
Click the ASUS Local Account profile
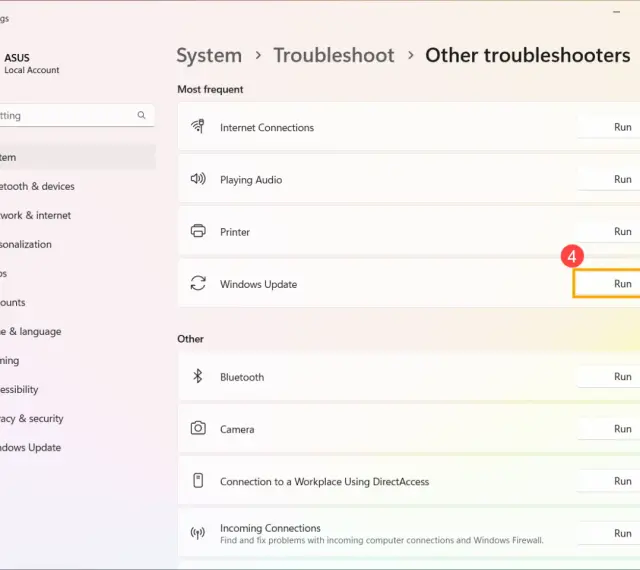point(32,63)
